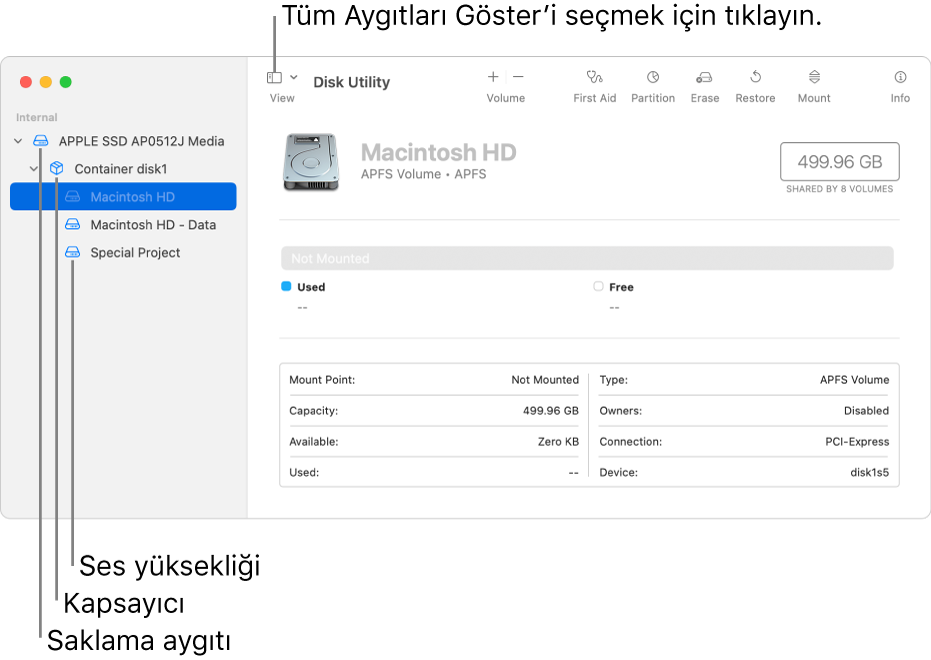Select Container disk1 in sidebar

point(121,169)
